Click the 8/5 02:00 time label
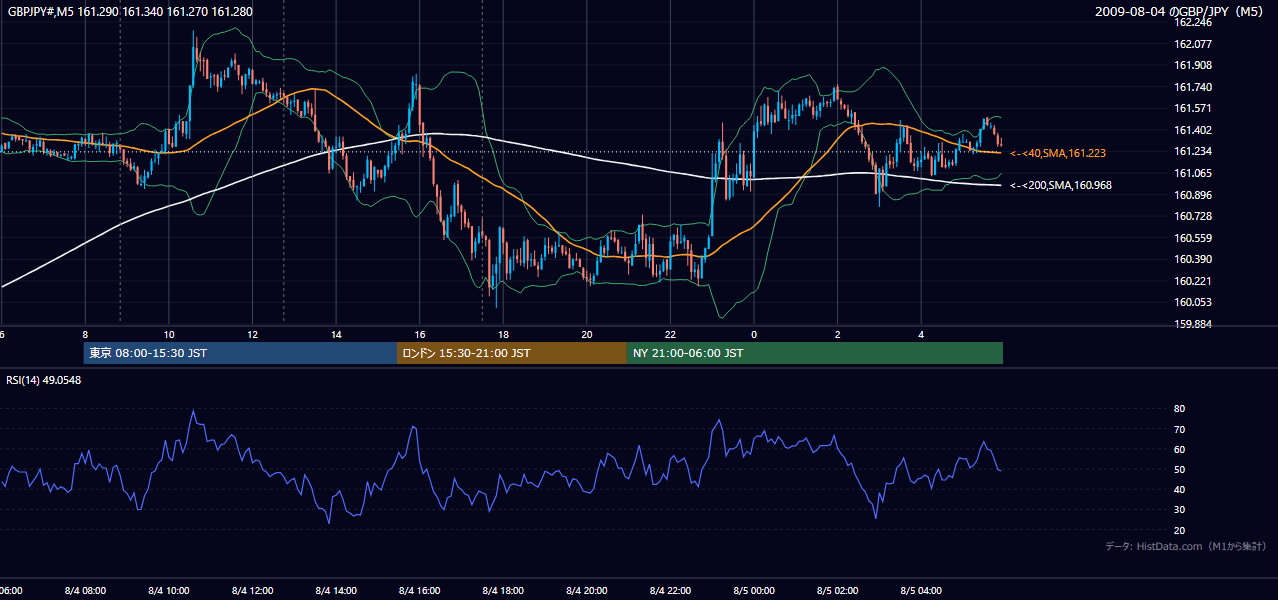The width and height of the screenshot is (1278, 600). 838,591
